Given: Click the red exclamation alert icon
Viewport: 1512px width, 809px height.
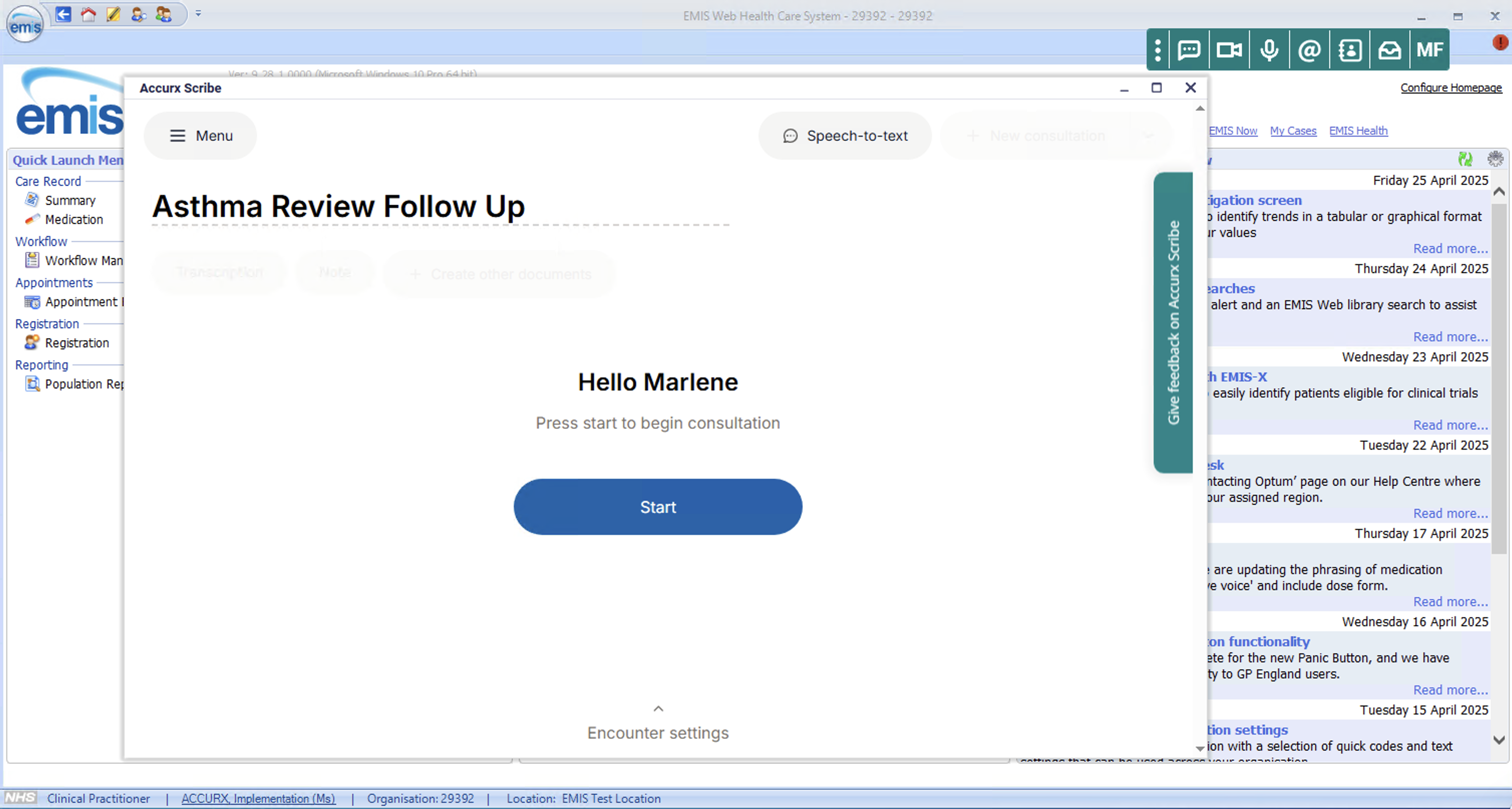Looking at the screenshot, I should (x=1499, y=42).
